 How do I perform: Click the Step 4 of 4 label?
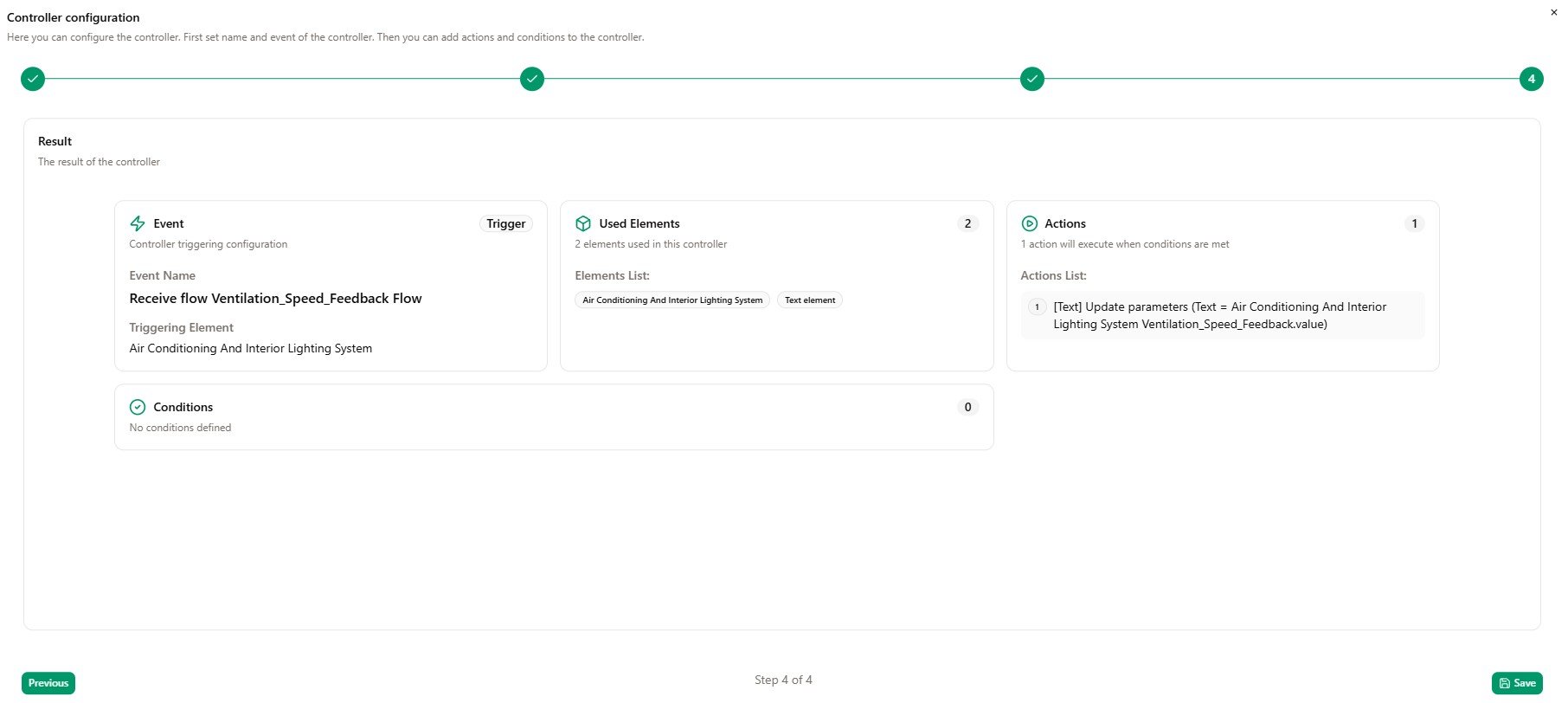tap(783, 680)
